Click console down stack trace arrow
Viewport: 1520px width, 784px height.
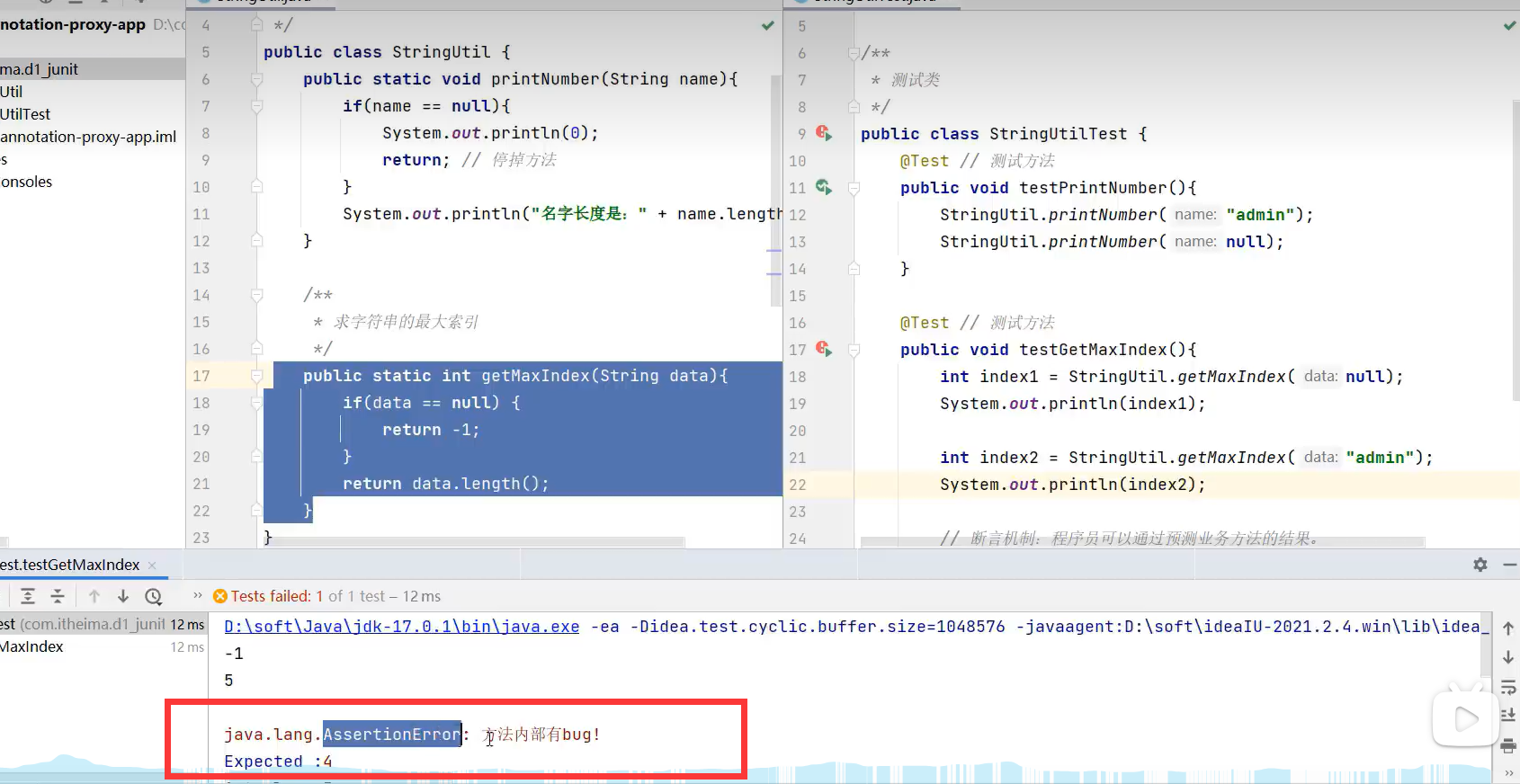(1508, 657)
